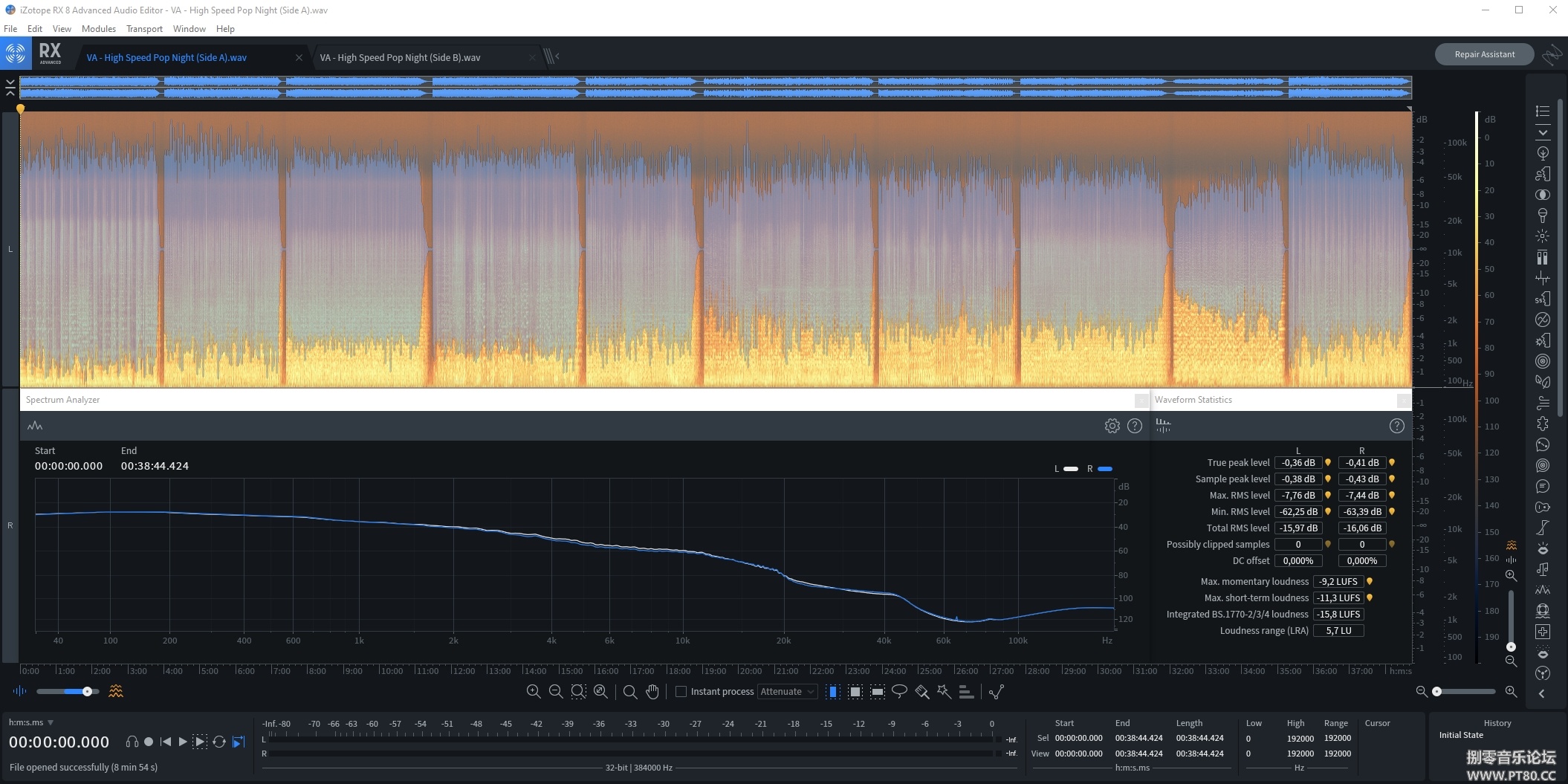Select the Lasso selection tool

[x=899, y=692]
